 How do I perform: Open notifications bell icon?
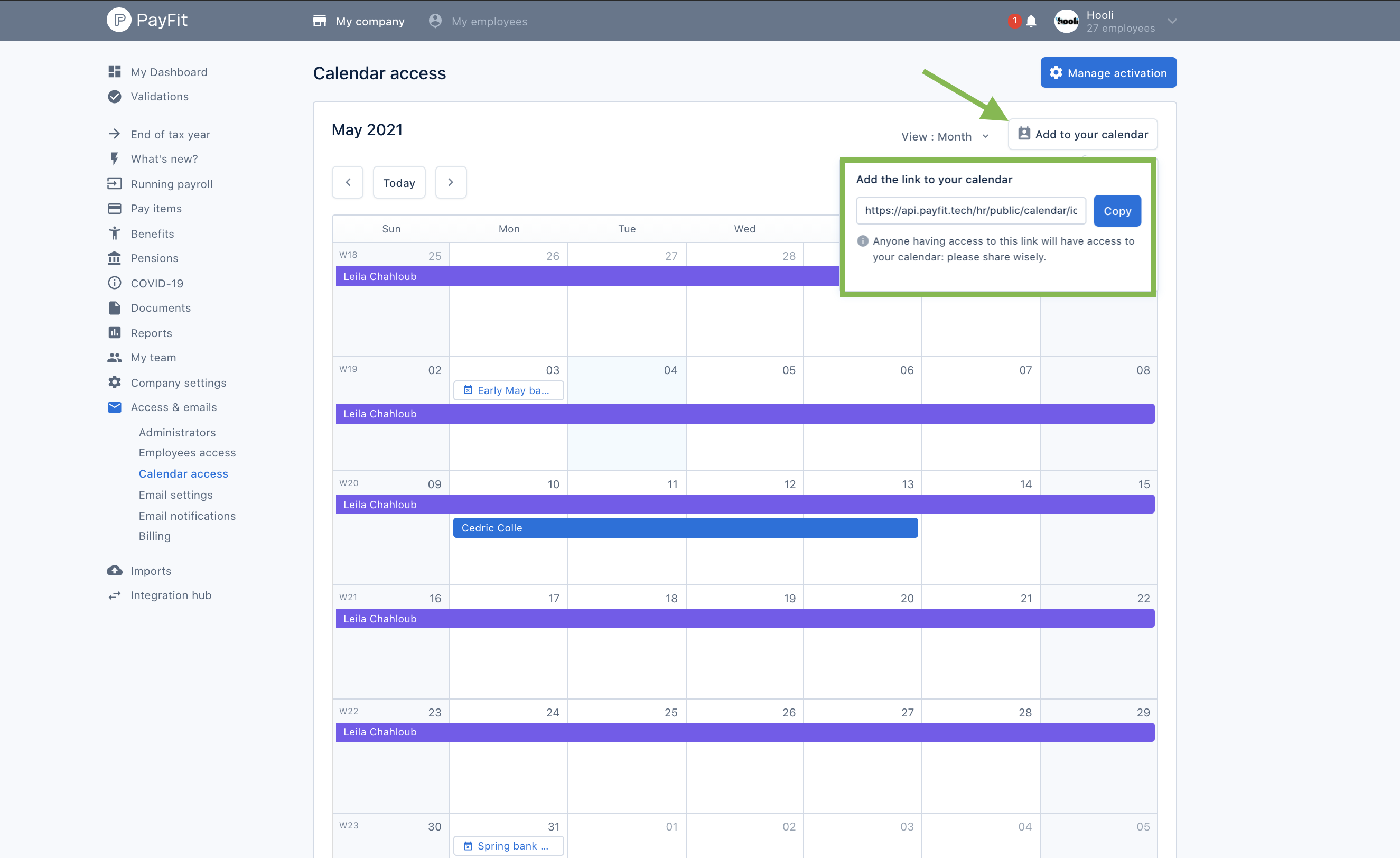[1031, 22]
